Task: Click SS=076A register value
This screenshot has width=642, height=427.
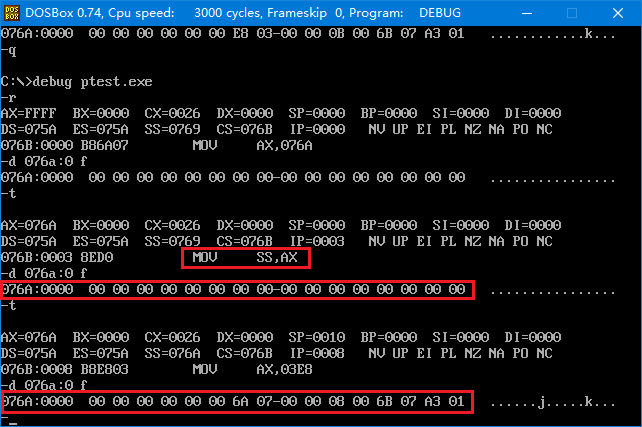Action: 172,353
